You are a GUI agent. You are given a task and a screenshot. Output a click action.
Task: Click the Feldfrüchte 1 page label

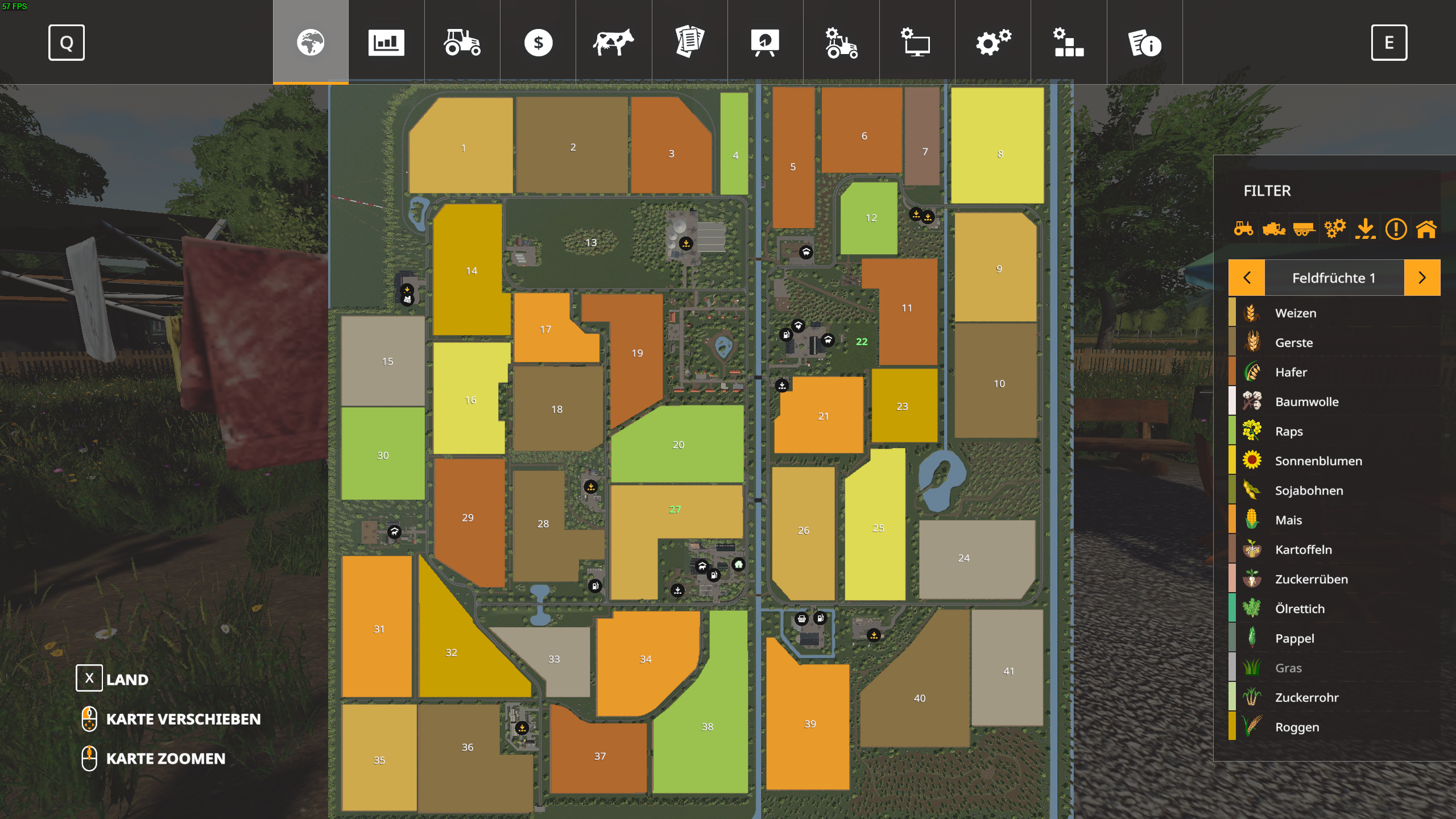pyautogui.click(x=1334, y=278)
